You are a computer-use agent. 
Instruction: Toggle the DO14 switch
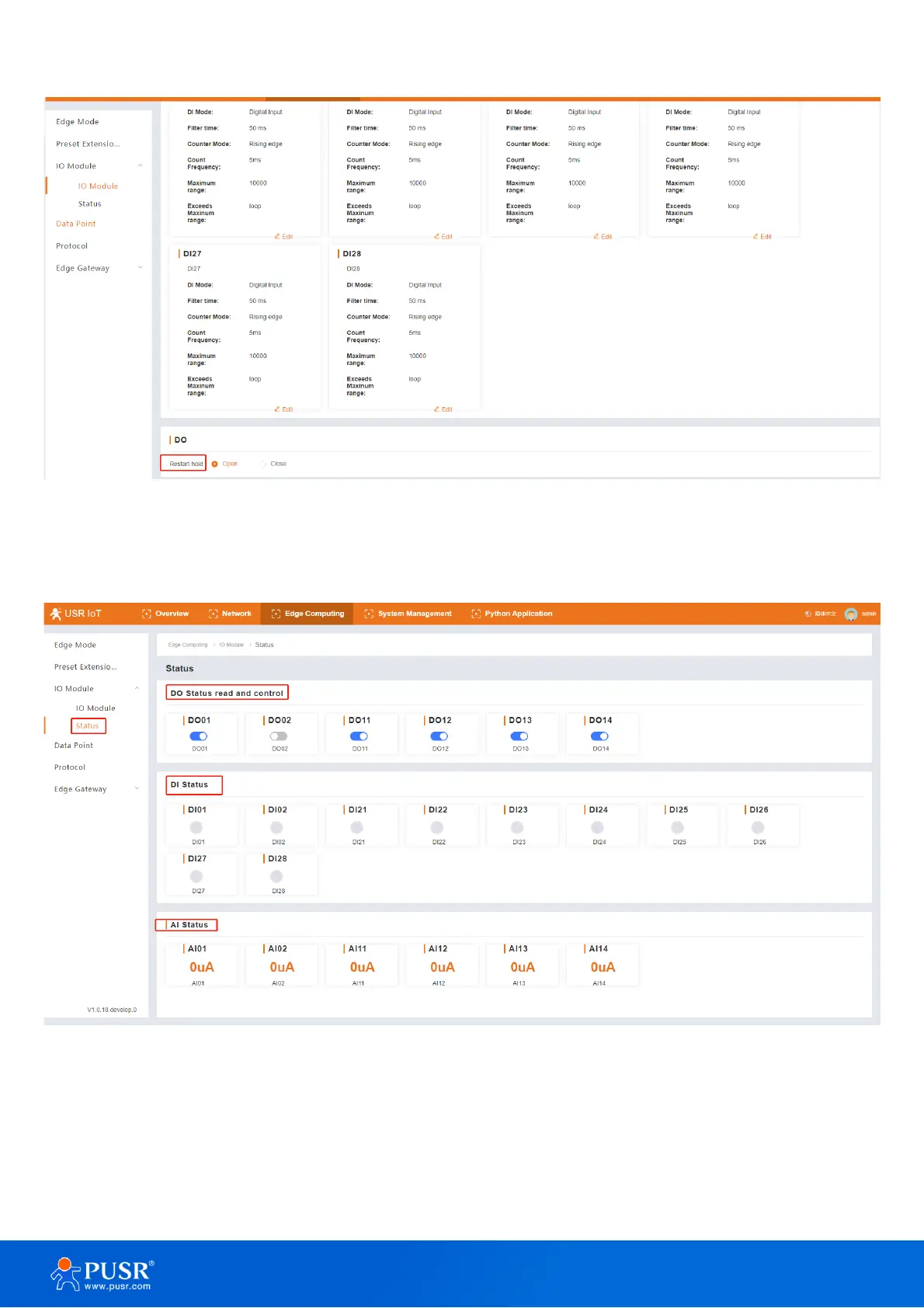[599, 736]
